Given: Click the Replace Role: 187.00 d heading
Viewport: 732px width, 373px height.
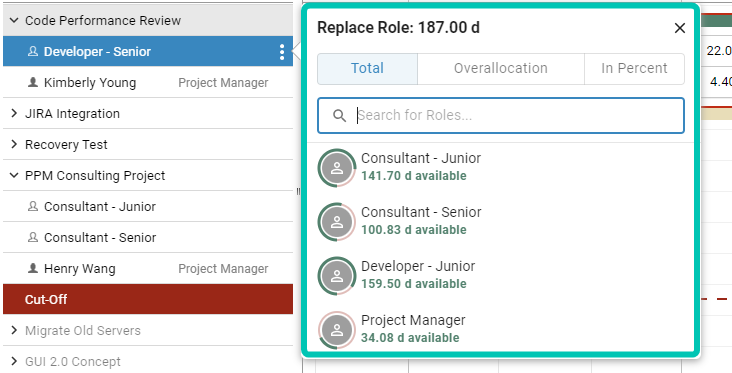Looking at the screenshot, I should click(x=398, y=28).
